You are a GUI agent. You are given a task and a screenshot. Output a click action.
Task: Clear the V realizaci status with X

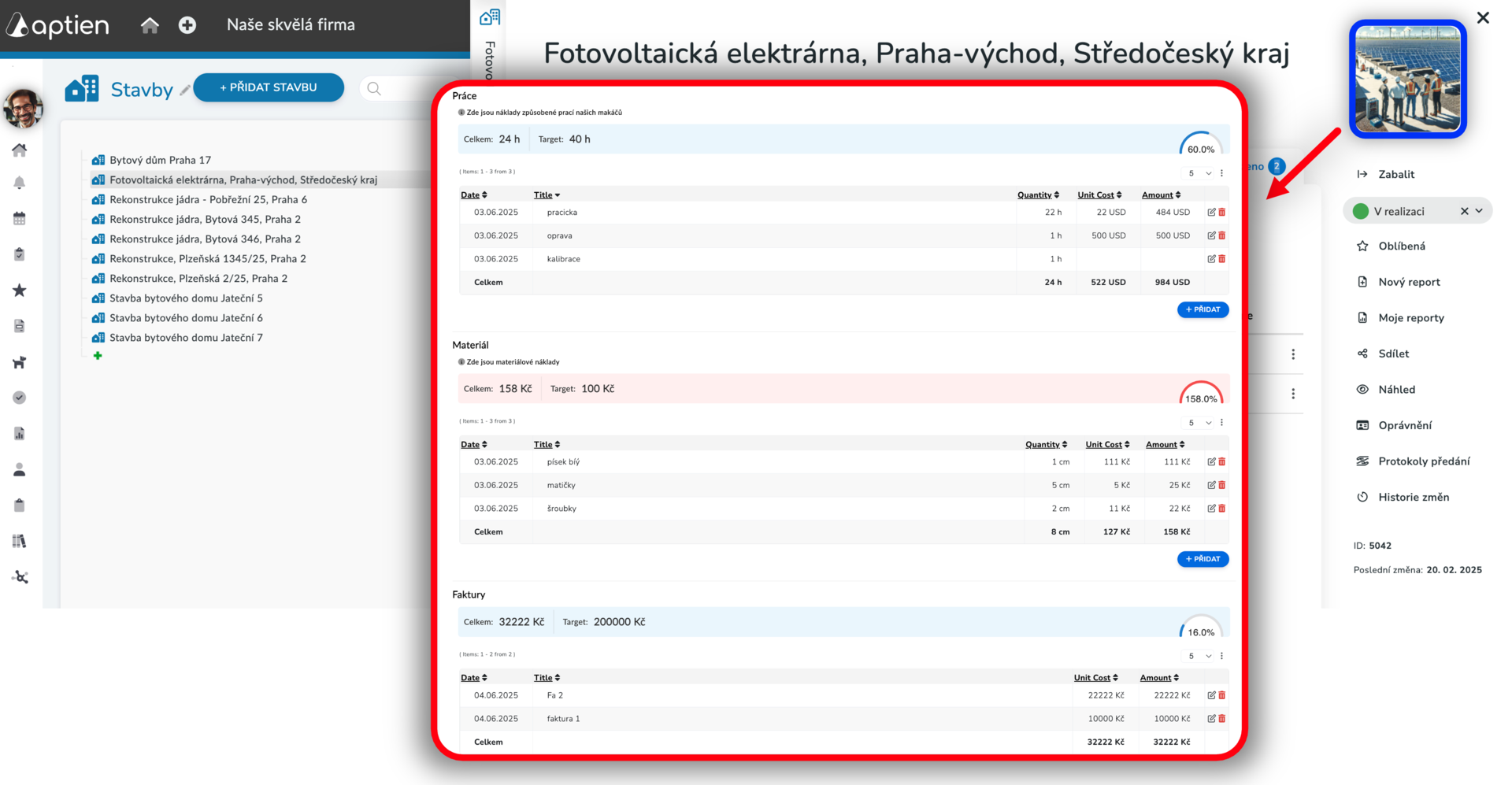pyautogui.click(x=1465, y=211)
